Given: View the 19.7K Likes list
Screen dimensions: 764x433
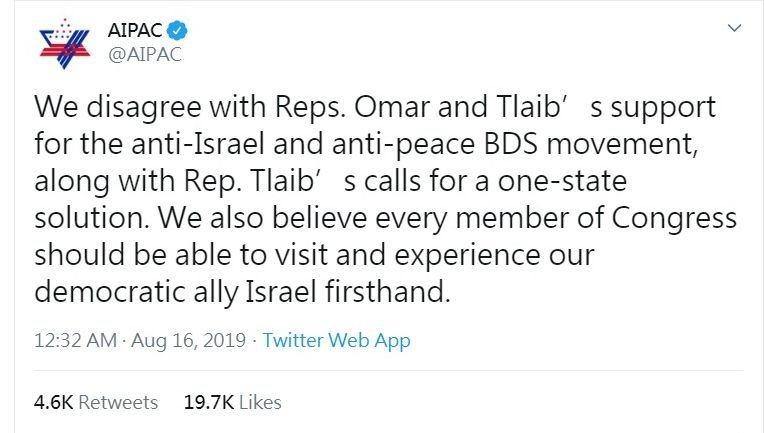Looking at the screenshot, I should point(232,402).
